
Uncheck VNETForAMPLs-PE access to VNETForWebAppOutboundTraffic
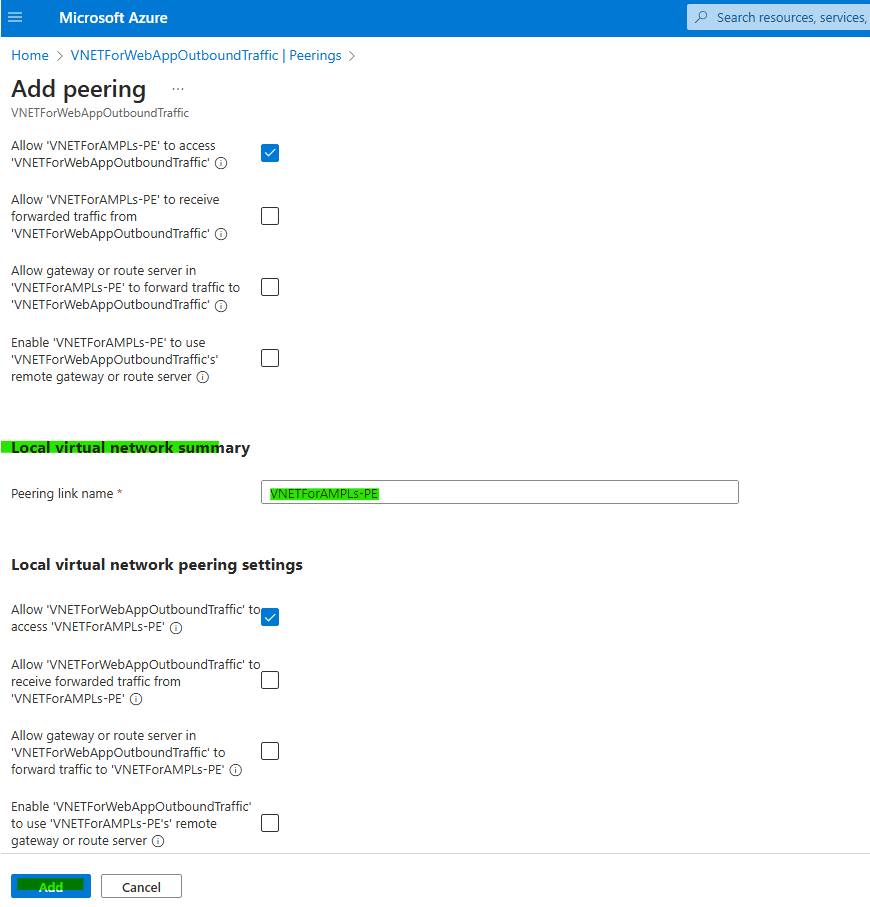pyautogui.click(x=270, y=153)
